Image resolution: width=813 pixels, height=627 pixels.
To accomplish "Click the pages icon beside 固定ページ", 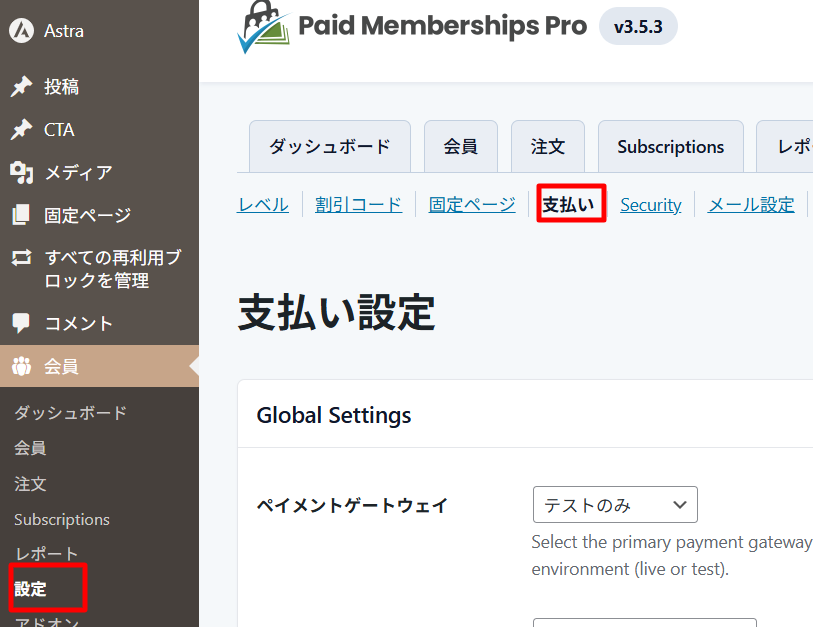I will (x=21, y=215).
